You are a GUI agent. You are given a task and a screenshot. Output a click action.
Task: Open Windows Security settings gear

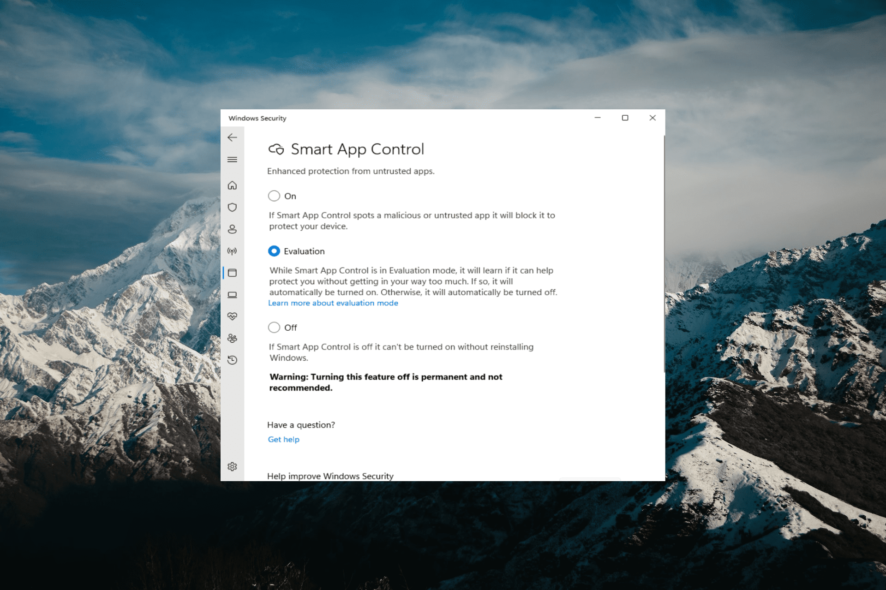click(x=232, y=466)
